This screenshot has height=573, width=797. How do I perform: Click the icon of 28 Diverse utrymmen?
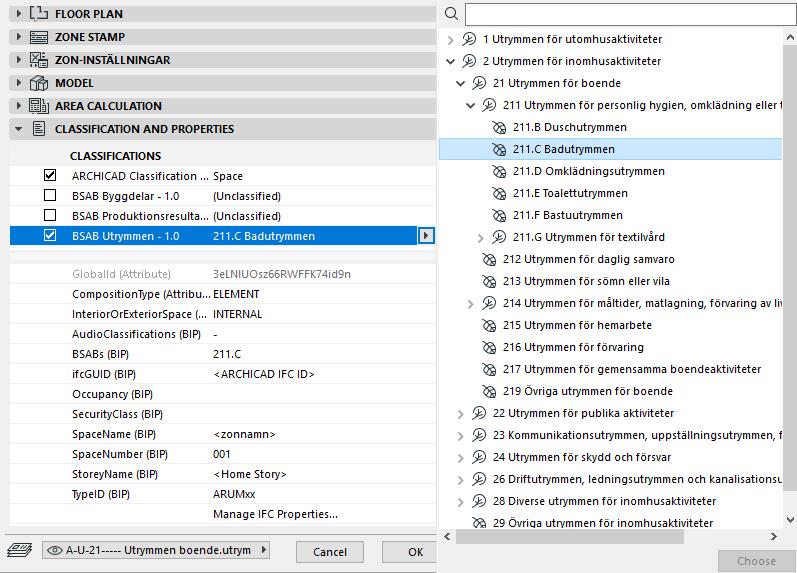click(x=479, y=501)
